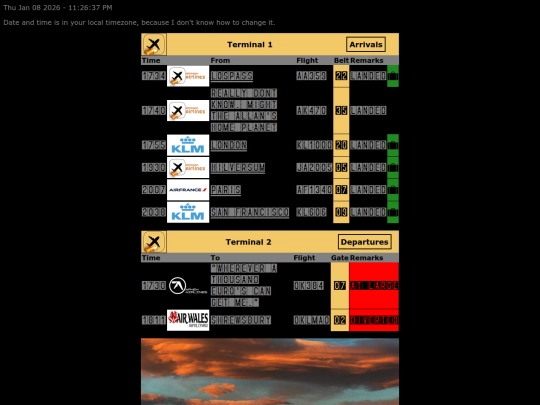Click departure time 1730
Viewport: 540px width, 405px height.
(x=154, y=285)
